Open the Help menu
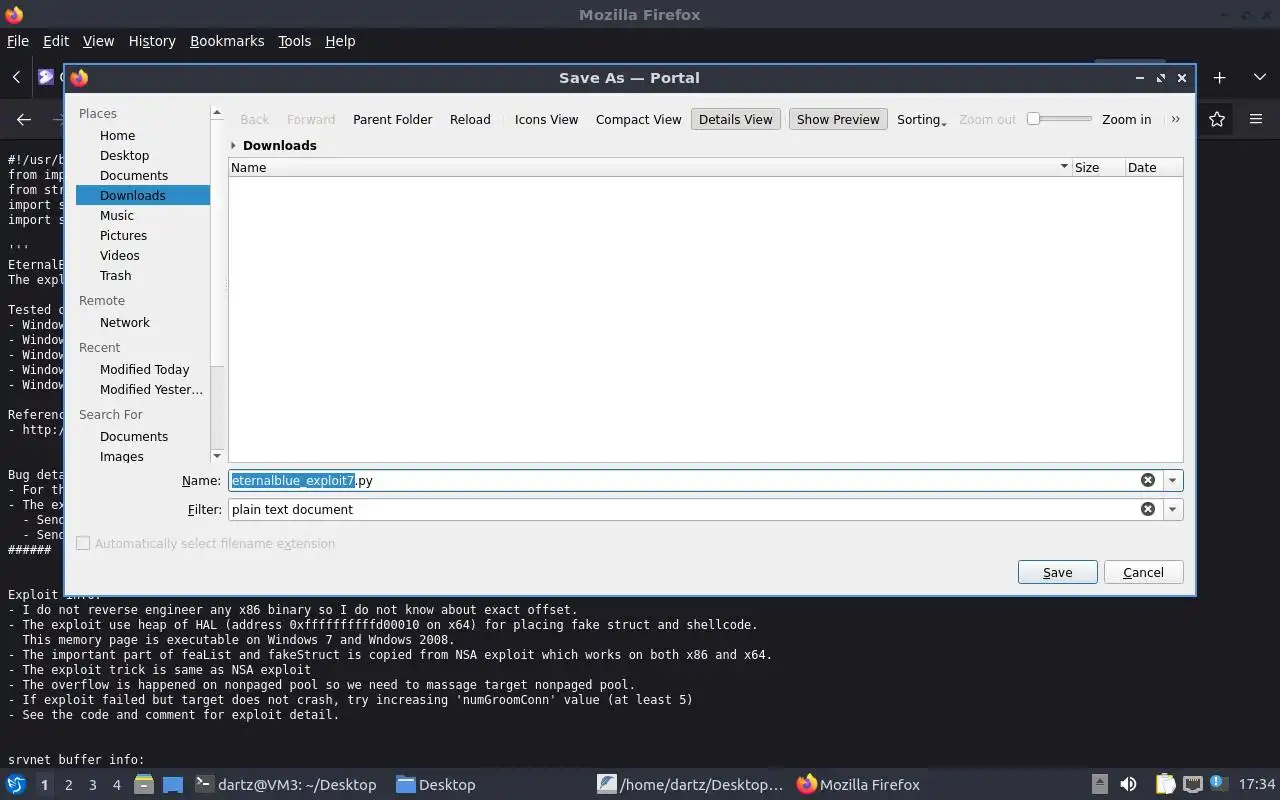The image size is (1280, 800). 340,41
